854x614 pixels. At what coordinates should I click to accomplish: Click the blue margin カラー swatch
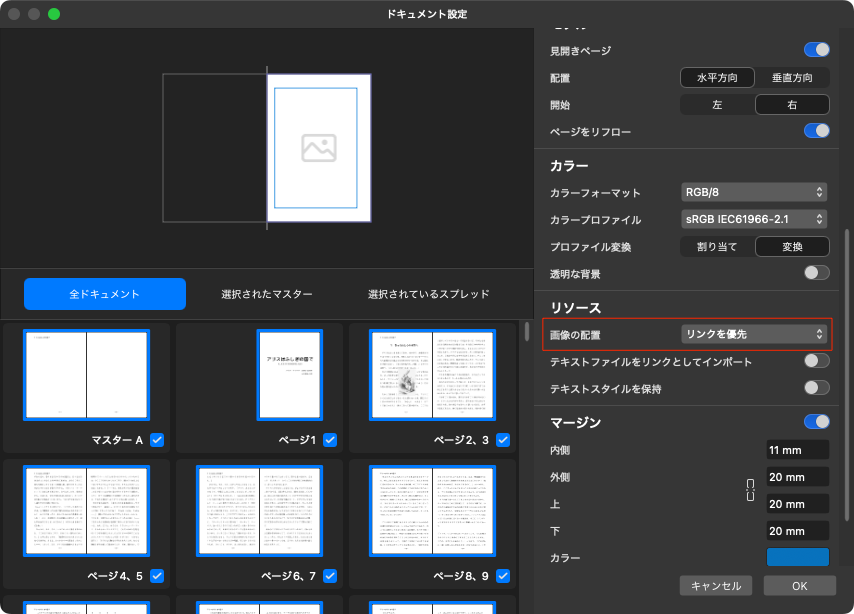coord(797,557)
